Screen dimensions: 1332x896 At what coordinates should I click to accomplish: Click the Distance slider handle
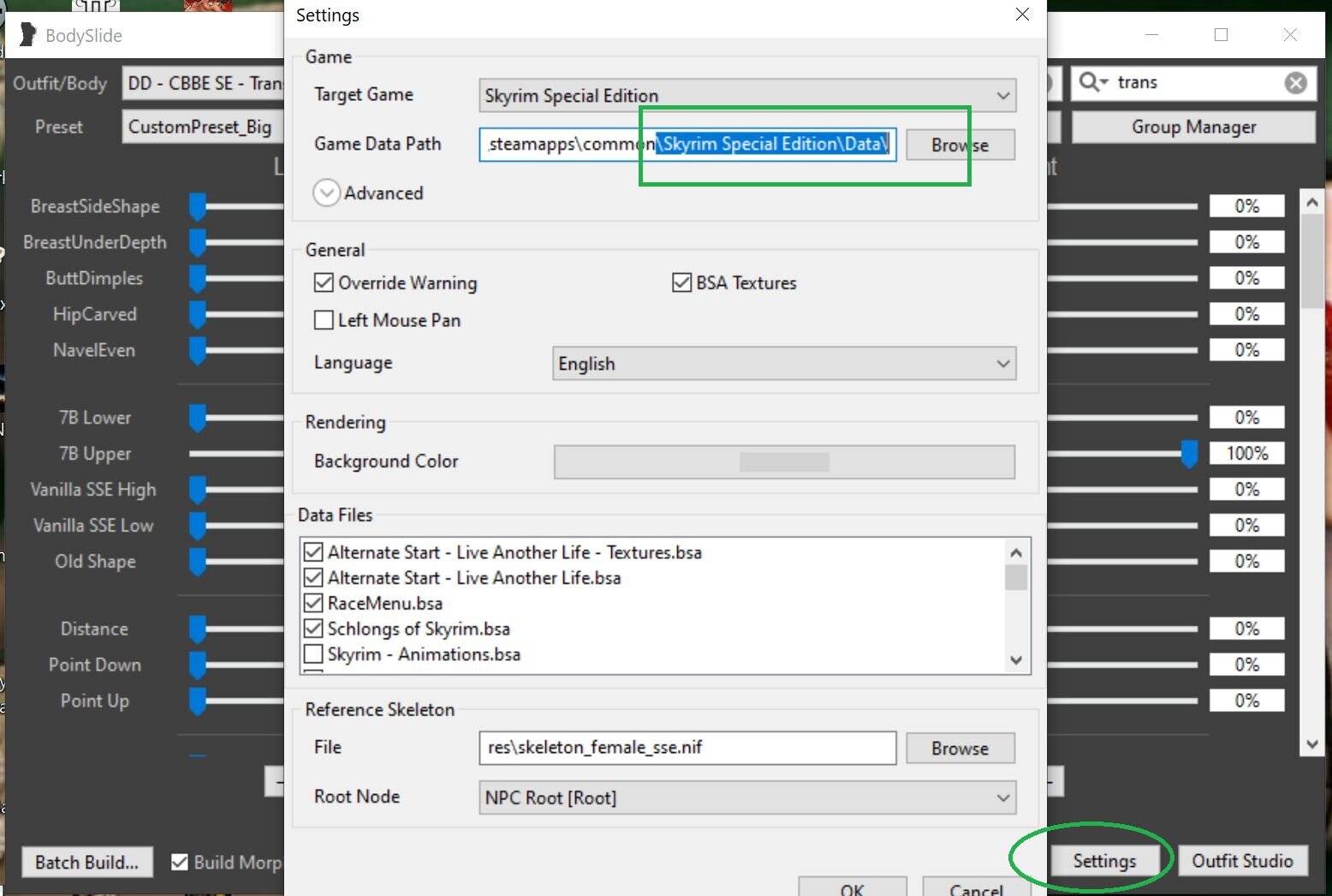(198, 629)
